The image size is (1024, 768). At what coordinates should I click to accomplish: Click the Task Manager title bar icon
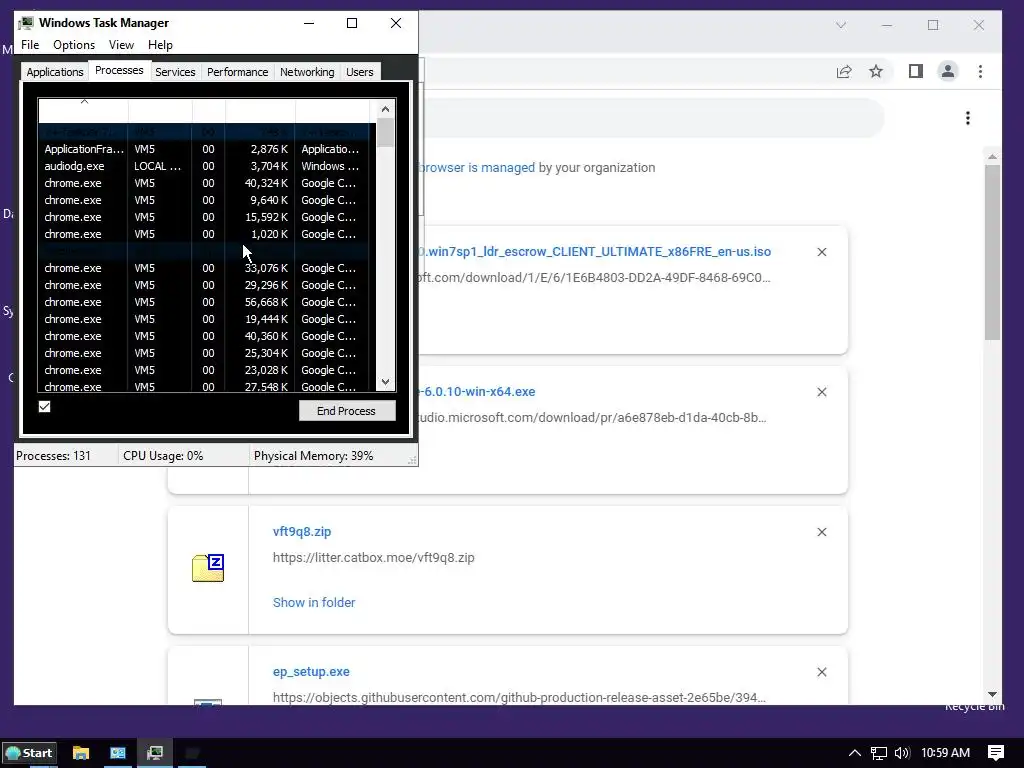(26, 23)
